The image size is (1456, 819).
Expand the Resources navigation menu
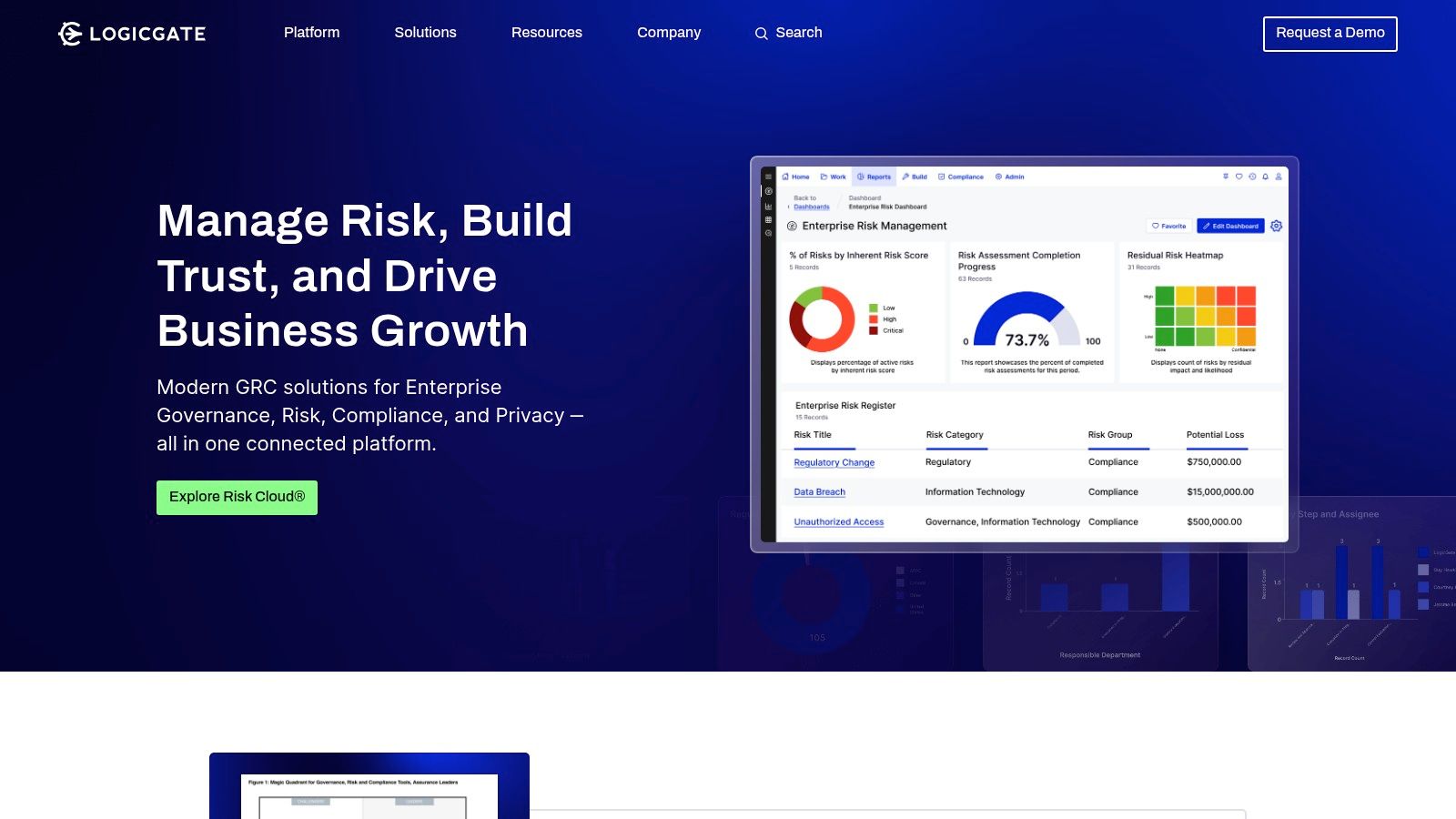(x=547, y=33)
